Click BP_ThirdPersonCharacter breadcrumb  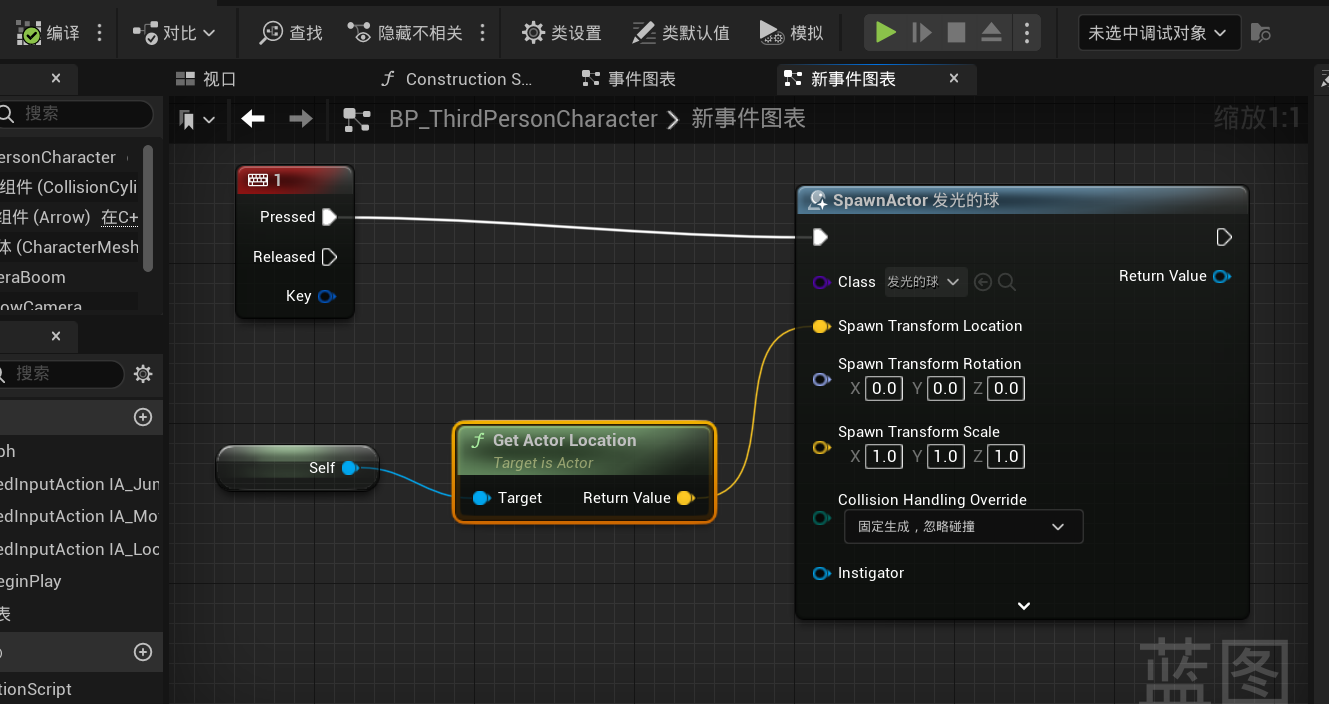pos(523,119)
